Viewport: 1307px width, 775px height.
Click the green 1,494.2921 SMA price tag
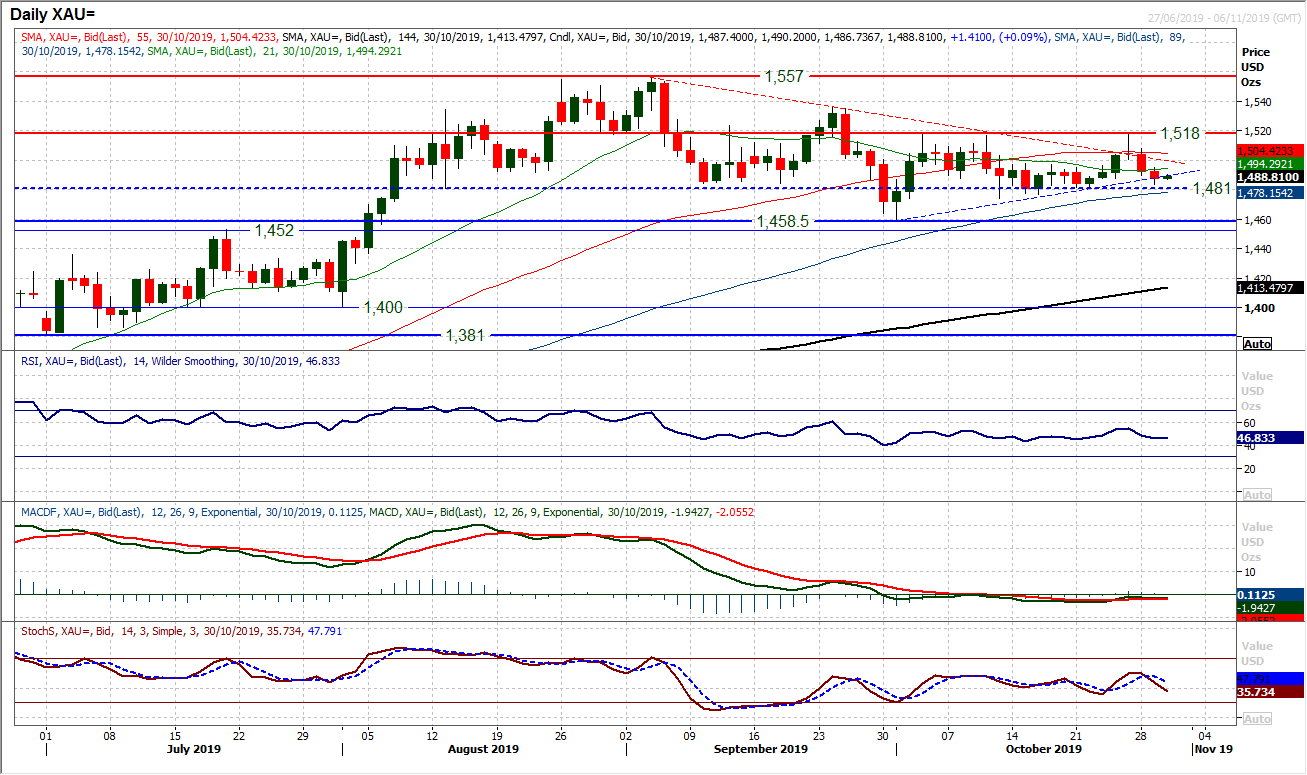1270,163
